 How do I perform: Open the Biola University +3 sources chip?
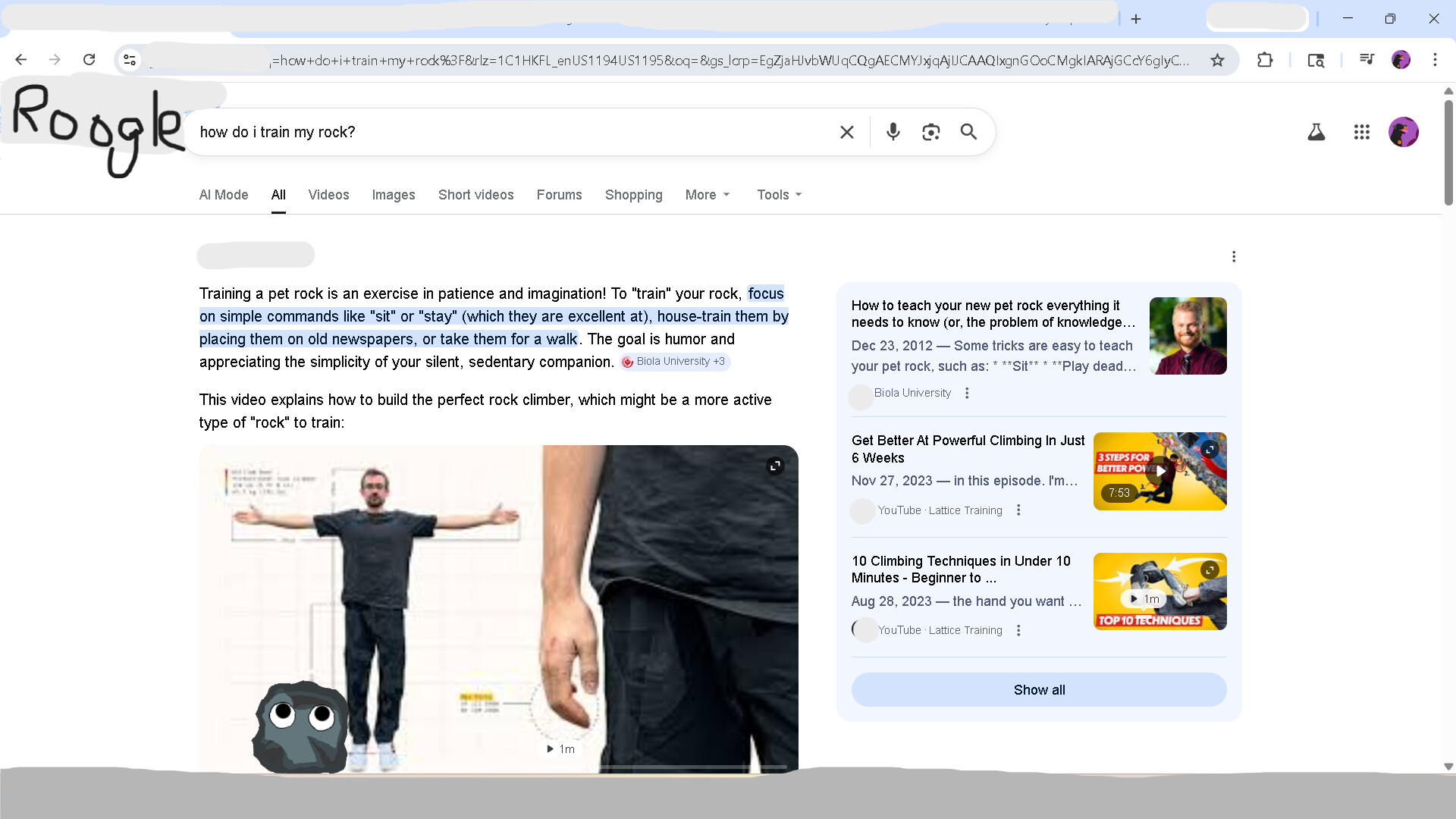674,362
